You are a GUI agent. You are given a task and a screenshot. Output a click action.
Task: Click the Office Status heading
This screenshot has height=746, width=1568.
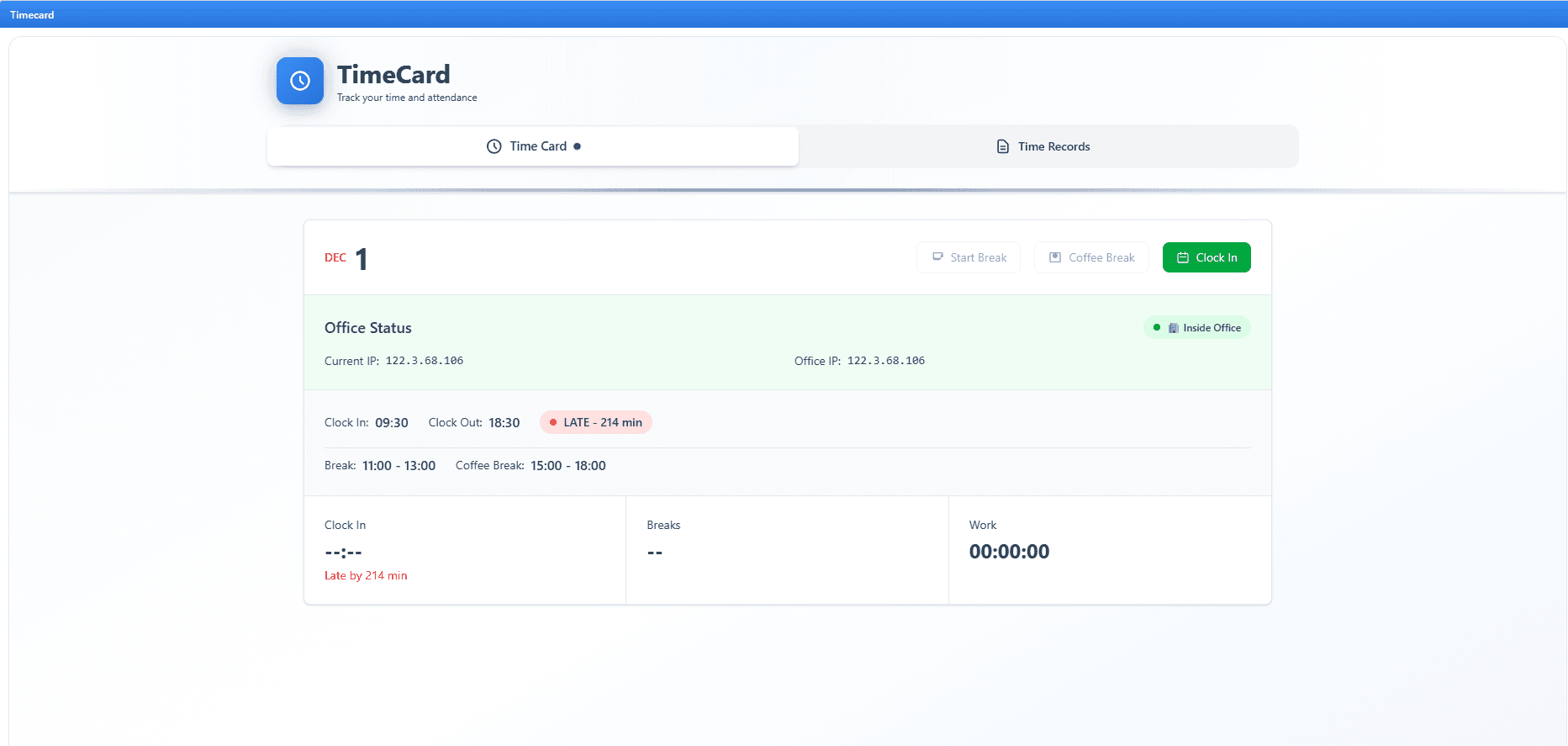point(368,328)
